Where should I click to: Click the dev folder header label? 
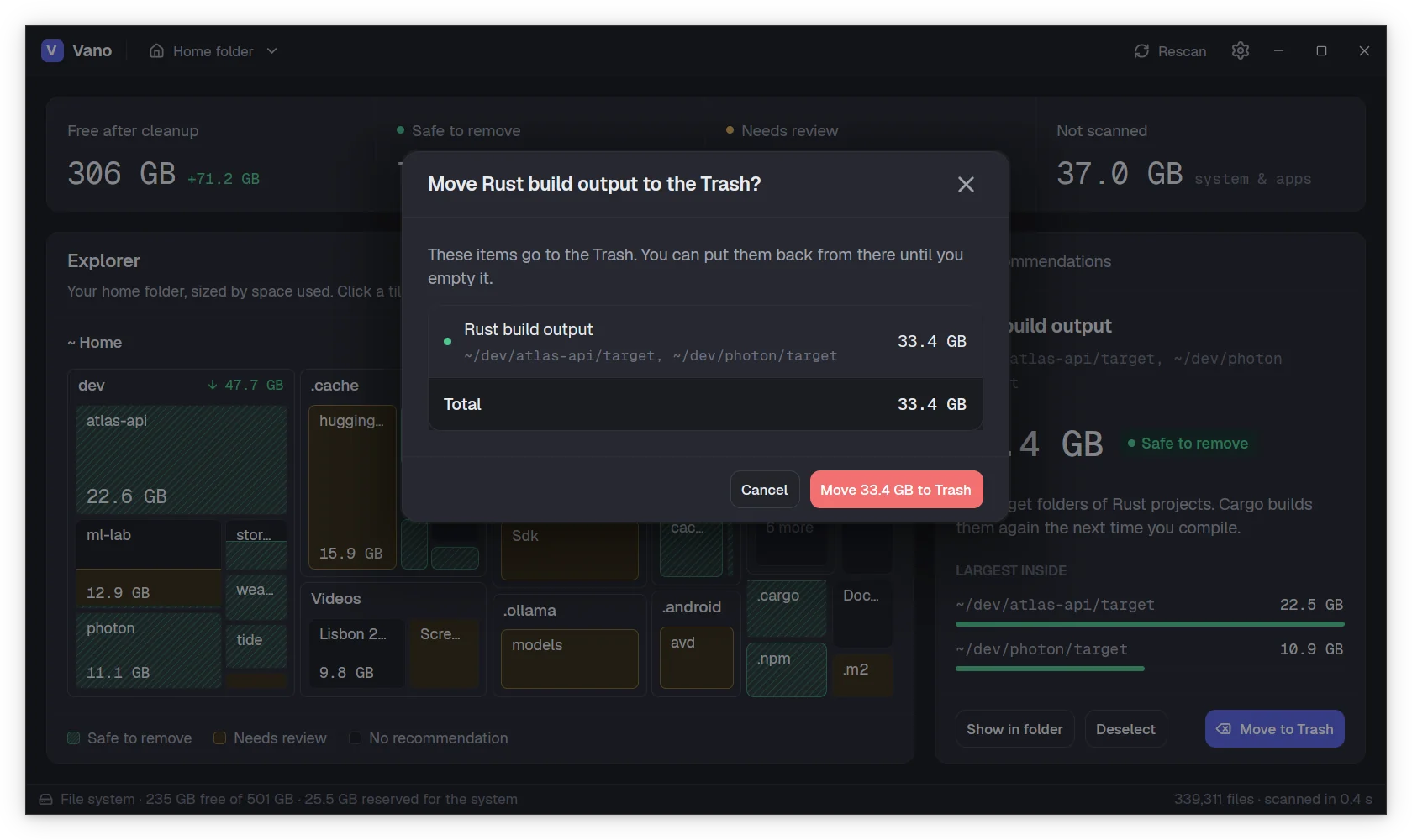click(x=92, y=386)
